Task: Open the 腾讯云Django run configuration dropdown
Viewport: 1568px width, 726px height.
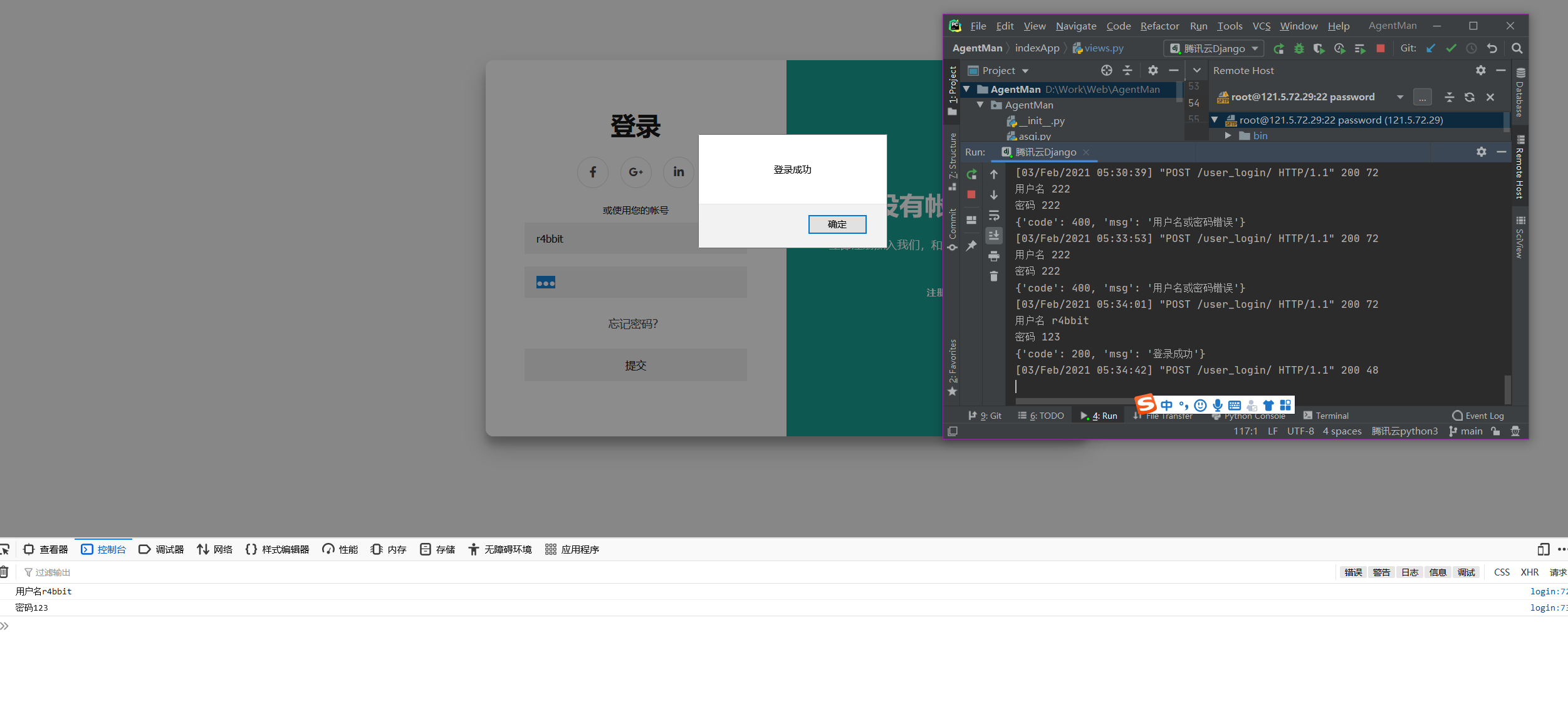Action: 1214,48
